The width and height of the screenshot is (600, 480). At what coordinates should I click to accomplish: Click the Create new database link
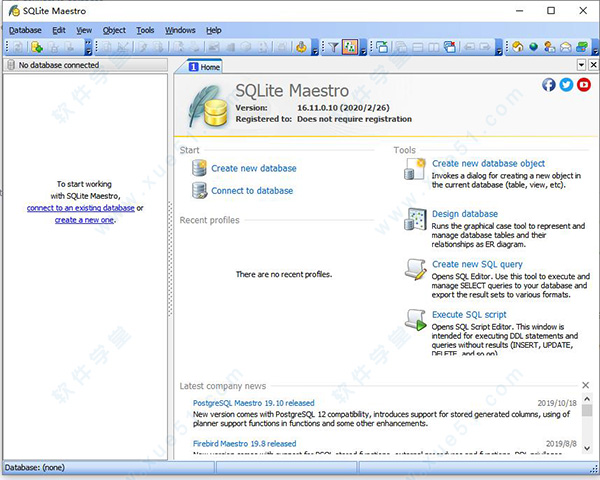coord(254,168)
